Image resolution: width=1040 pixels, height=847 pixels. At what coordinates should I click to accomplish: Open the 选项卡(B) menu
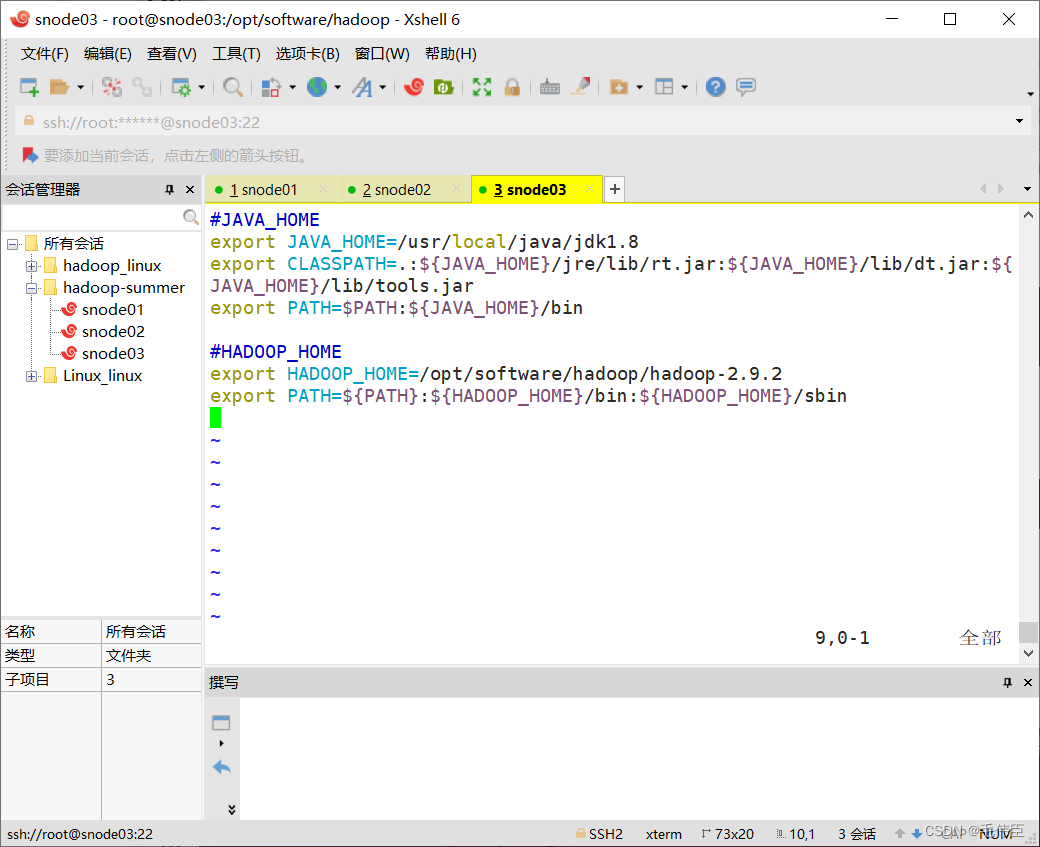pyautogui.click(x=307, y=54)
